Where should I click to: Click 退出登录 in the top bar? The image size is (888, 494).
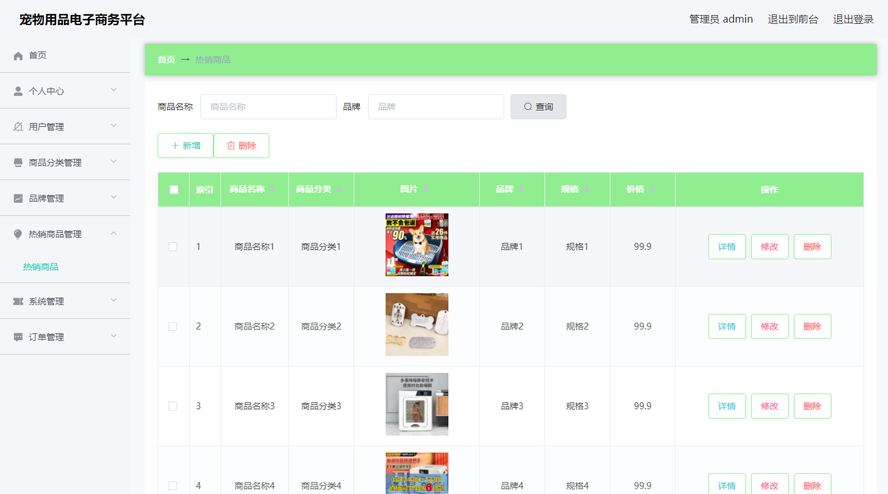pyautogui.click(x=853, y=19)
